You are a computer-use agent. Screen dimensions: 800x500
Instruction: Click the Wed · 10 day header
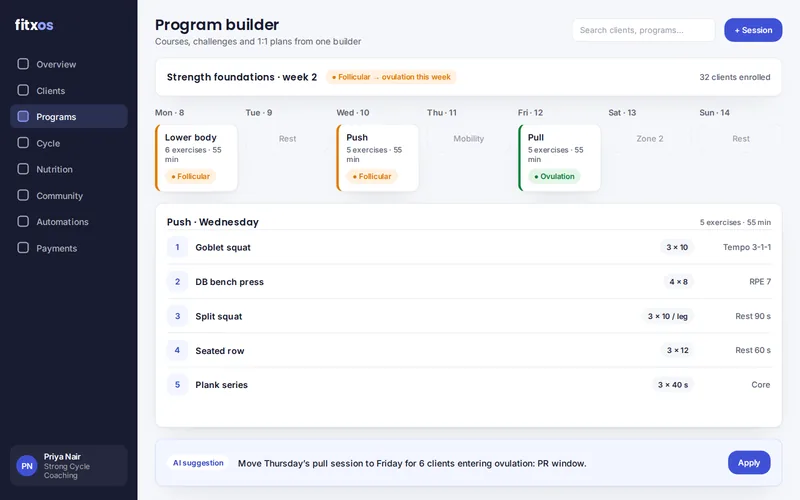click(x=353, y=113)
